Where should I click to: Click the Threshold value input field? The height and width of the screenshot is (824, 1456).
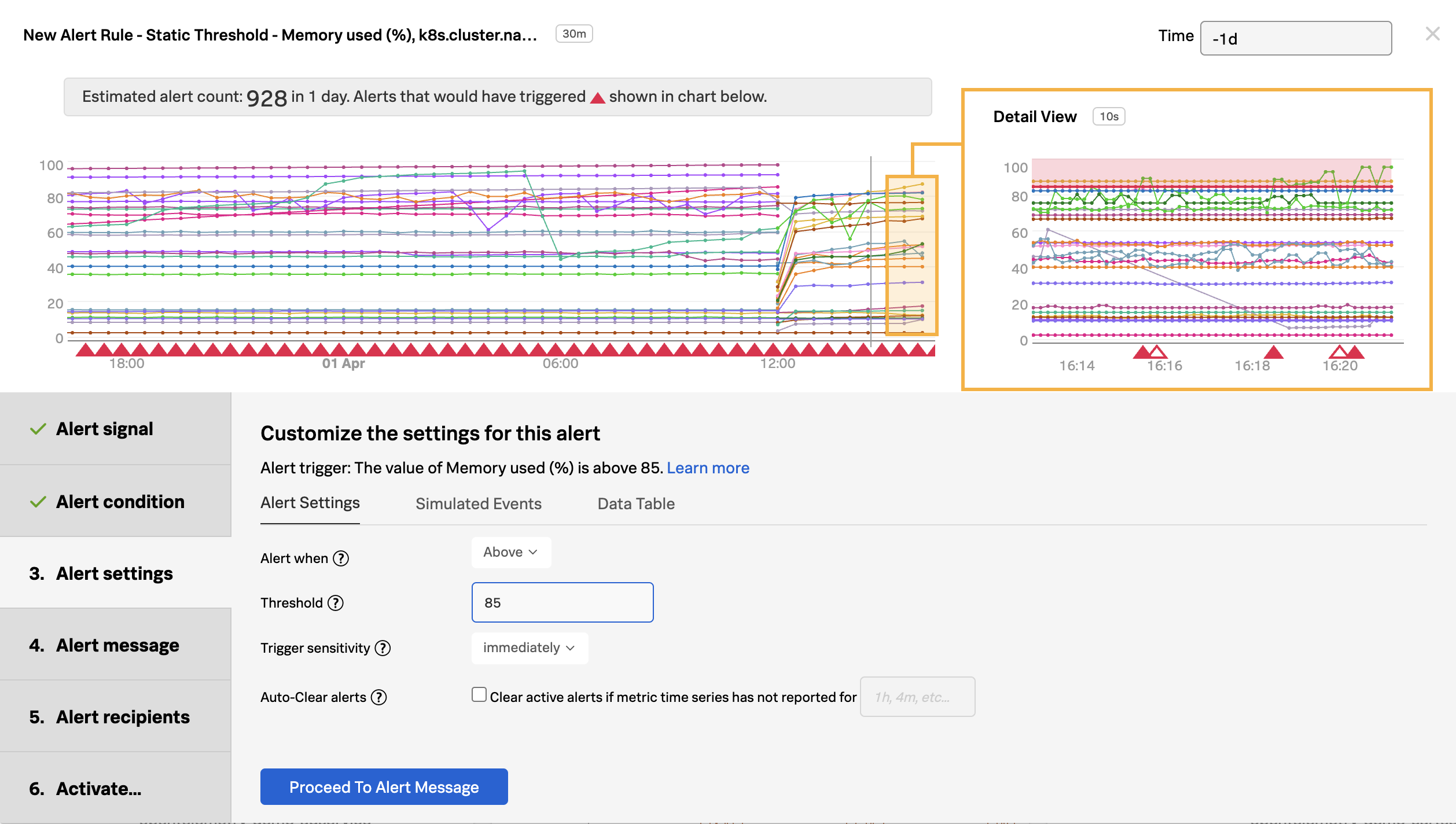pyautogui.click(x=562, y=603)
